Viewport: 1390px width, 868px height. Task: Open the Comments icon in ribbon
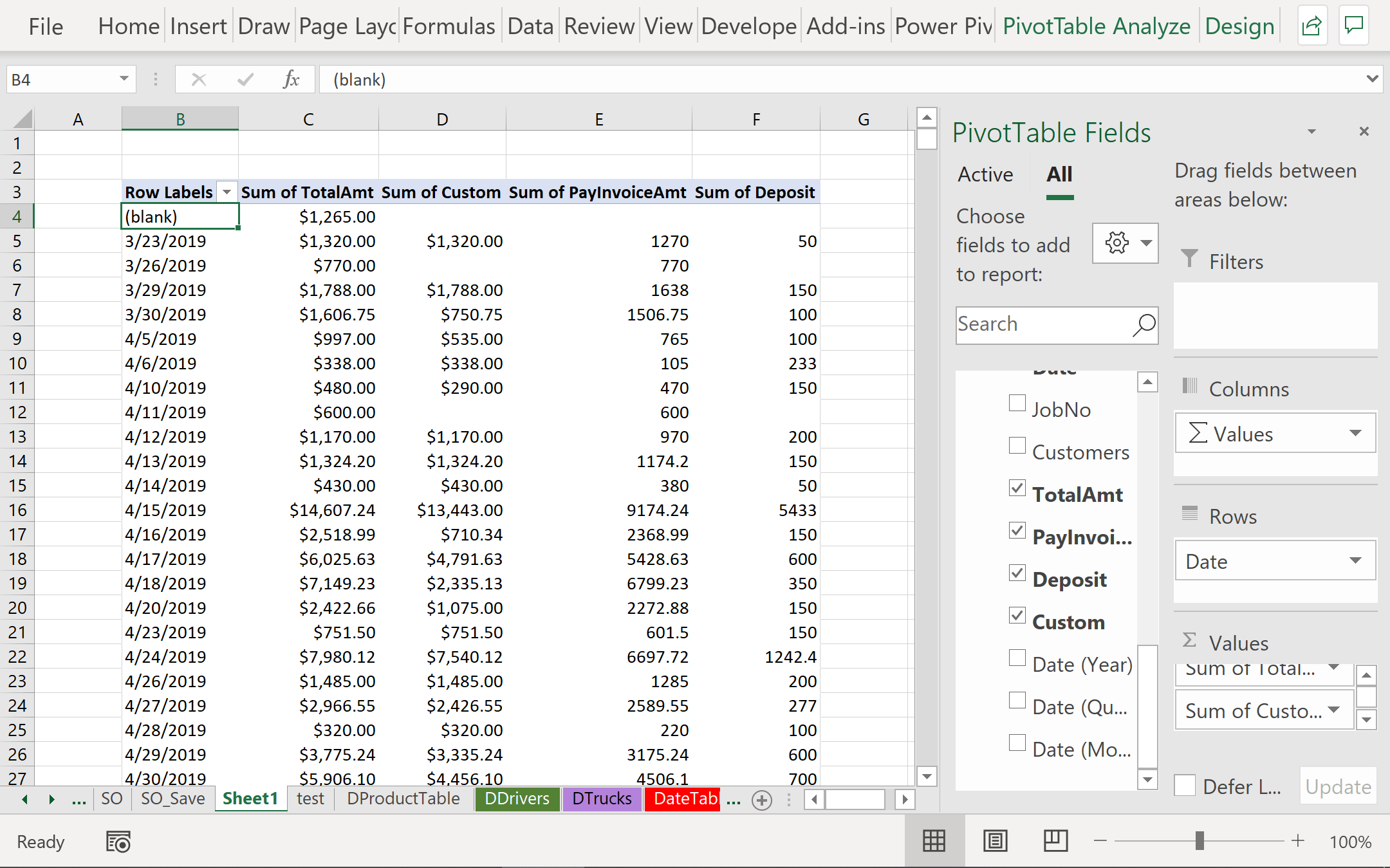point(1354,26)
